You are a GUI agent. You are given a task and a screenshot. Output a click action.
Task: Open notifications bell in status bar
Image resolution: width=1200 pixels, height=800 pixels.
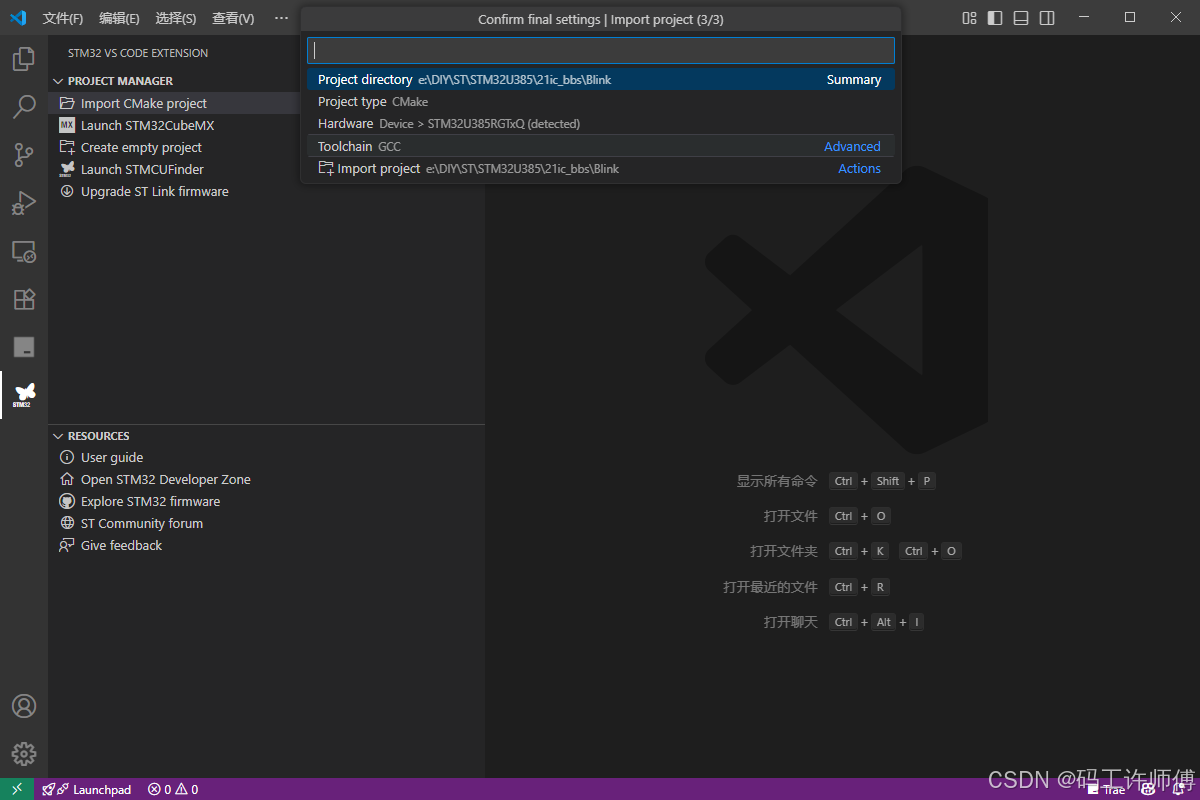[1179, 789]
